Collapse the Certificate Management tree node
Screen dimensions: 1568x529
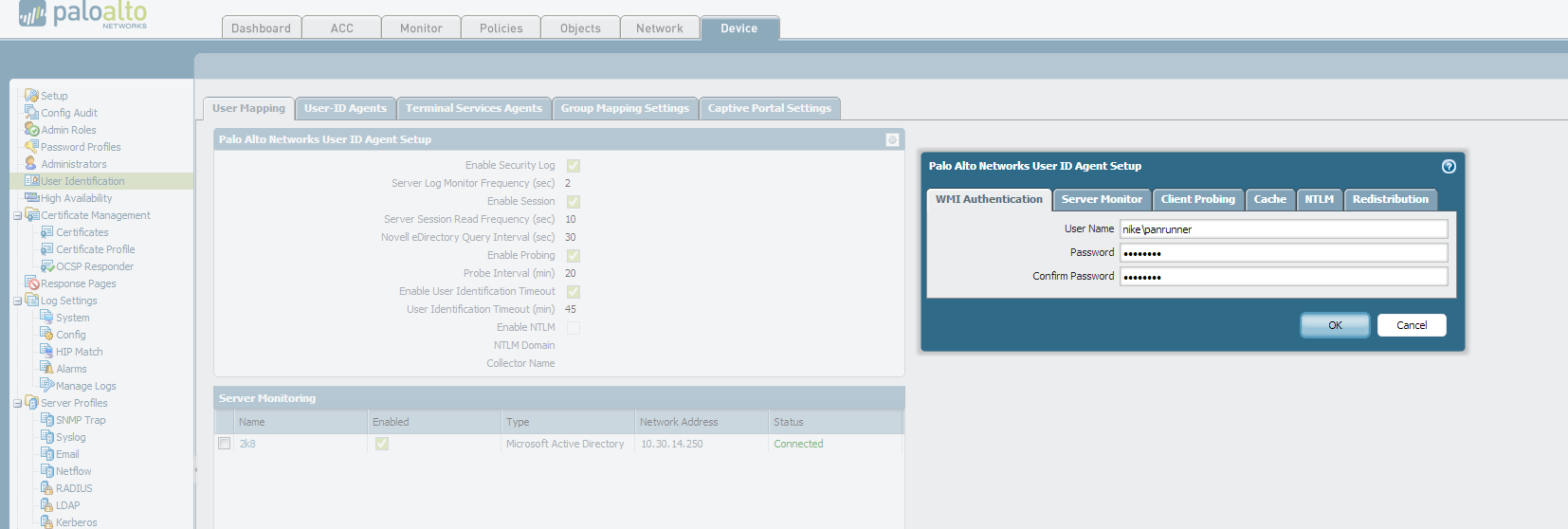17,216
